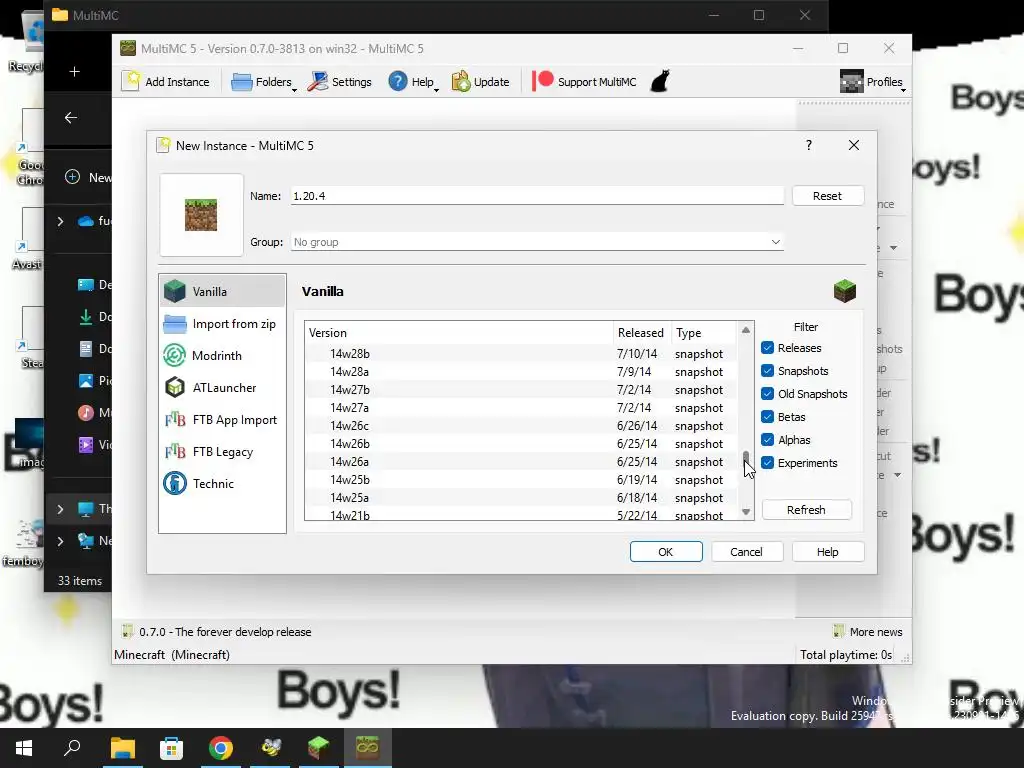Image resolution: width=1024 pixels, height=768 pixels.
Task: Select version 14w25b row
Action: point(521,479)
